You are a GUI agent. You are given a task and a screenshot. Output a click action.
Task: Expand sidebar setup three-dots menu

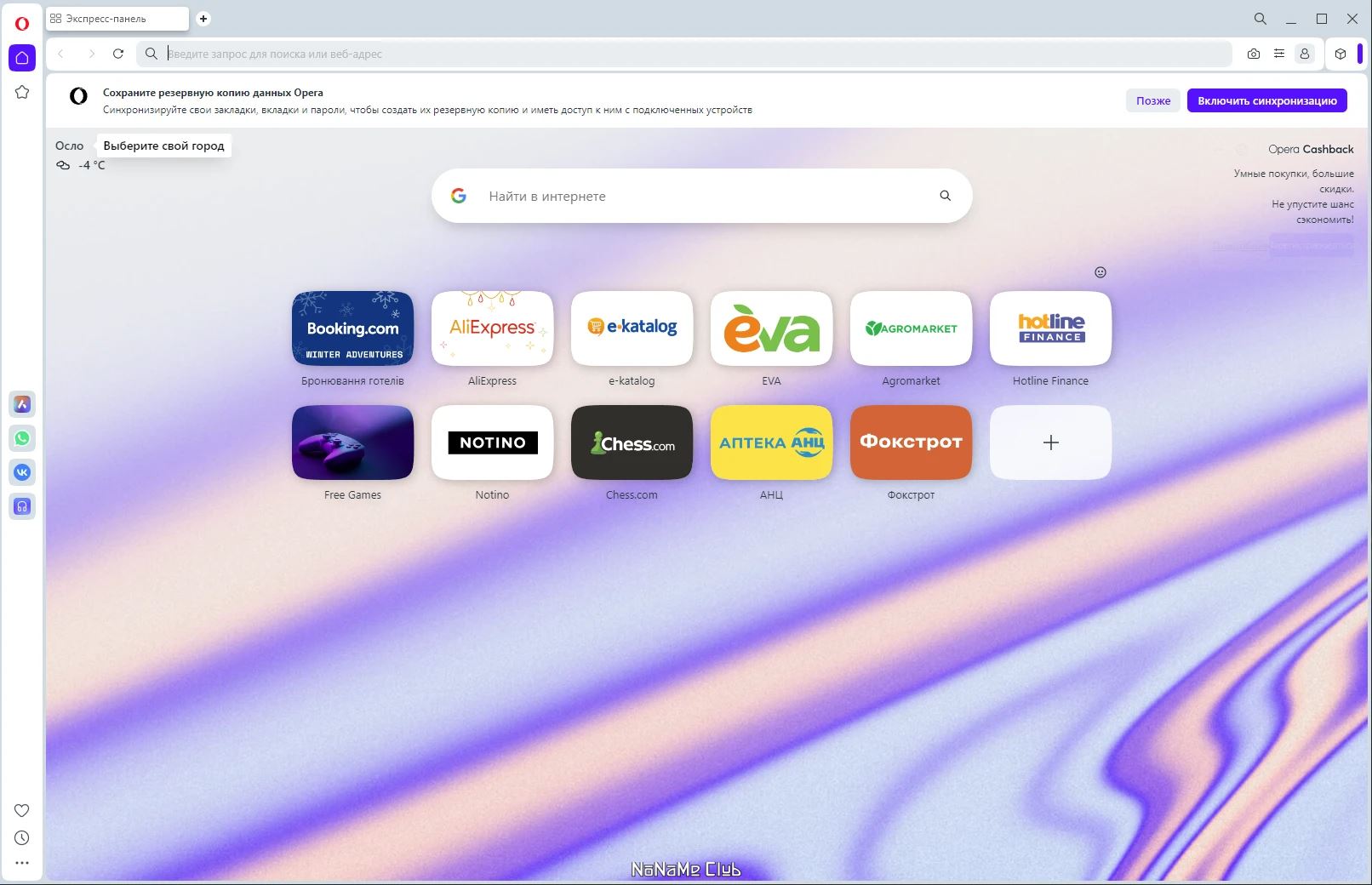22,863
